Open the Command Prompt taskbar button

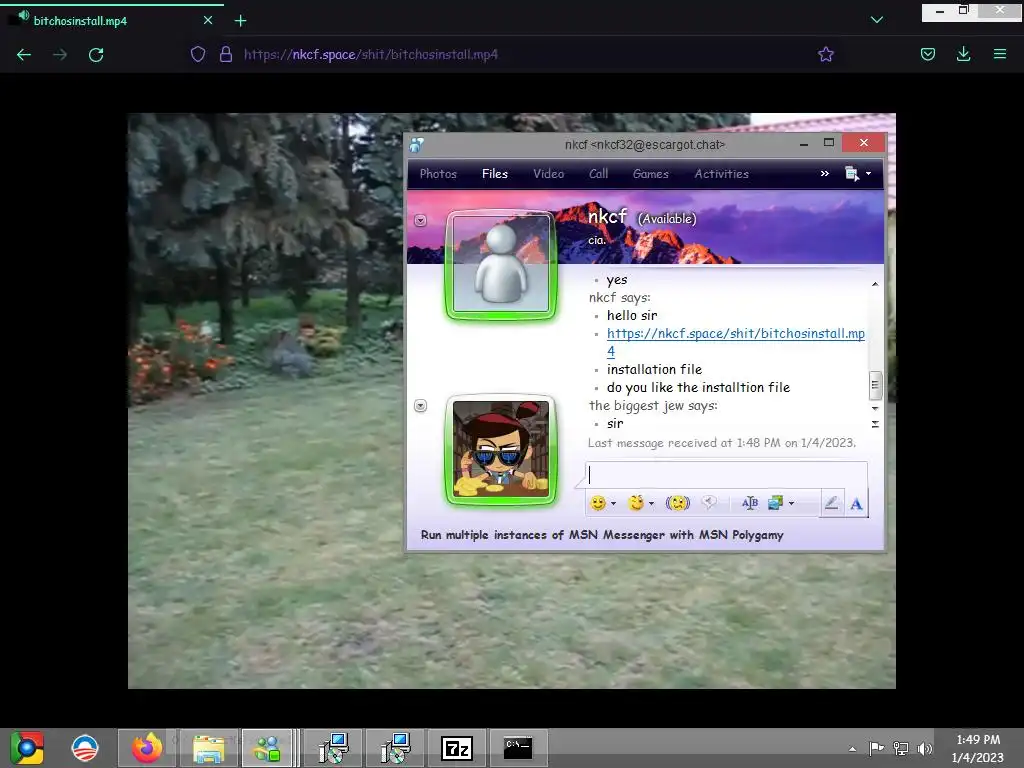pos(519,748)
